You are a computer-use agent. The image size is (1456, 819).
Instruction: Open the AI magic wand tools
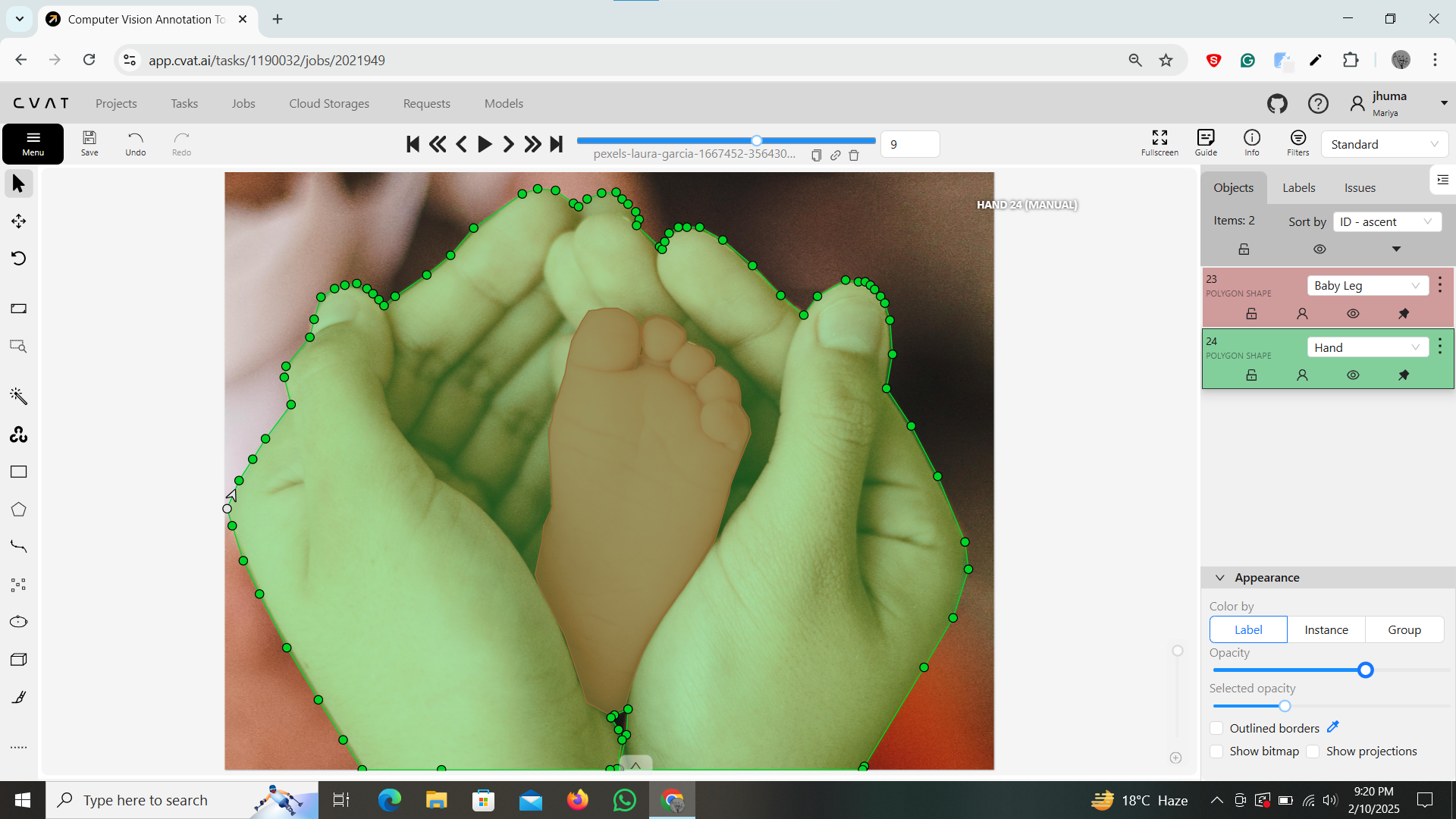(x=18, y=397)
